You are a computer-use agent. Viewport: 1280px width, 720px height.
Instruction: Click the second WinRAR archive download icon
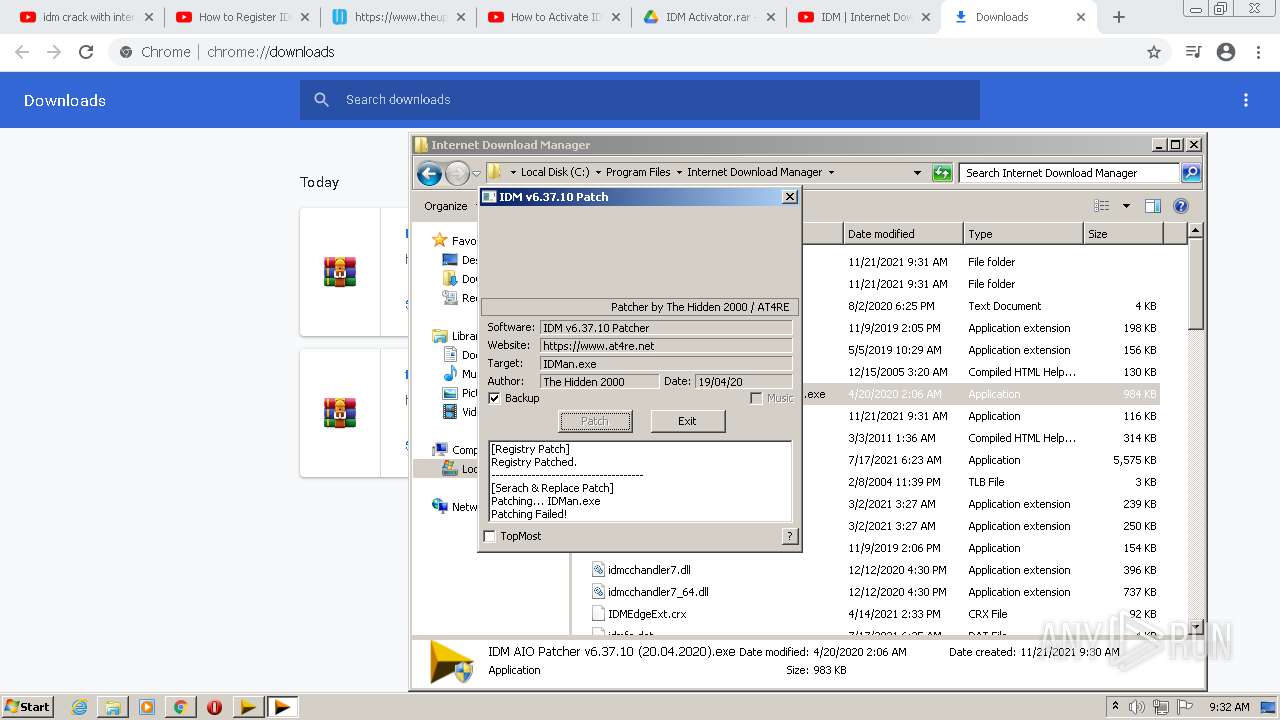pyautogui.click(x=340, y=412)
